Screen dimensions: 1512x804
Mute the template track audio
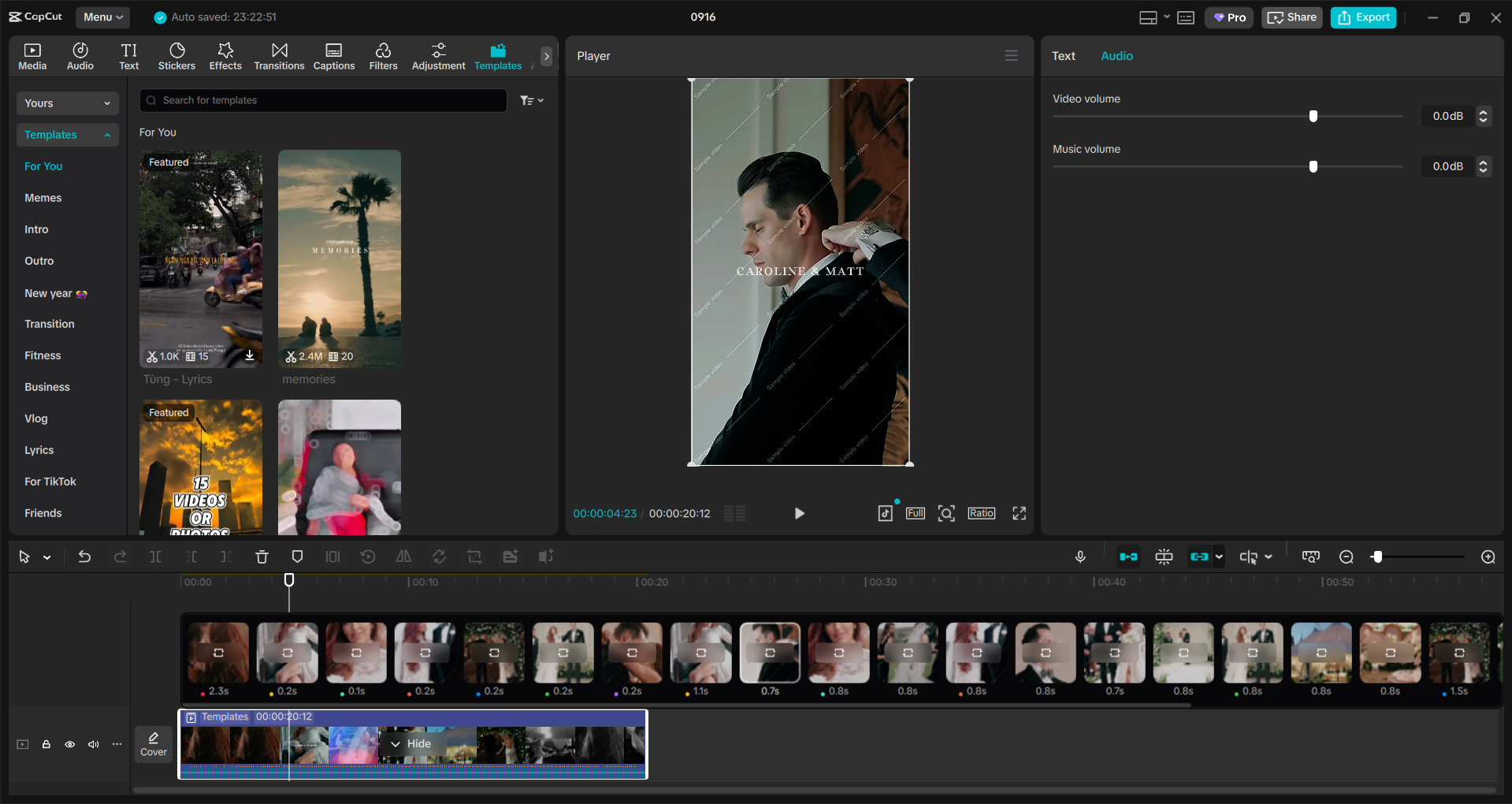(x=93, y=744)
